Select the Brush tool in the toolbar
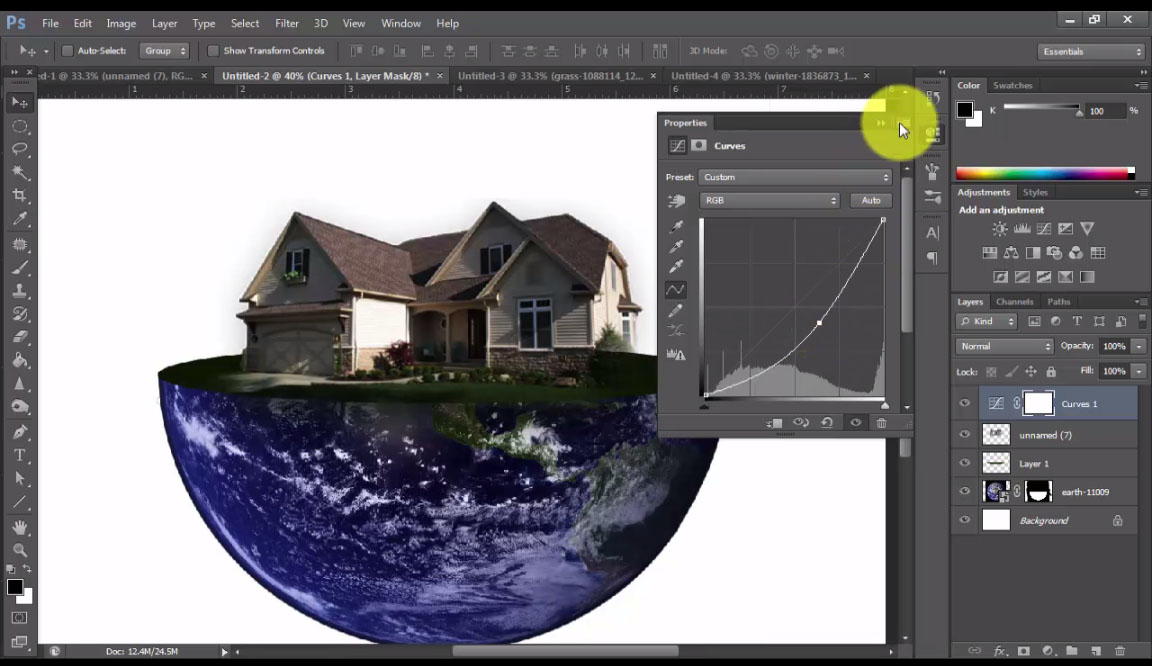 [20, 267]
